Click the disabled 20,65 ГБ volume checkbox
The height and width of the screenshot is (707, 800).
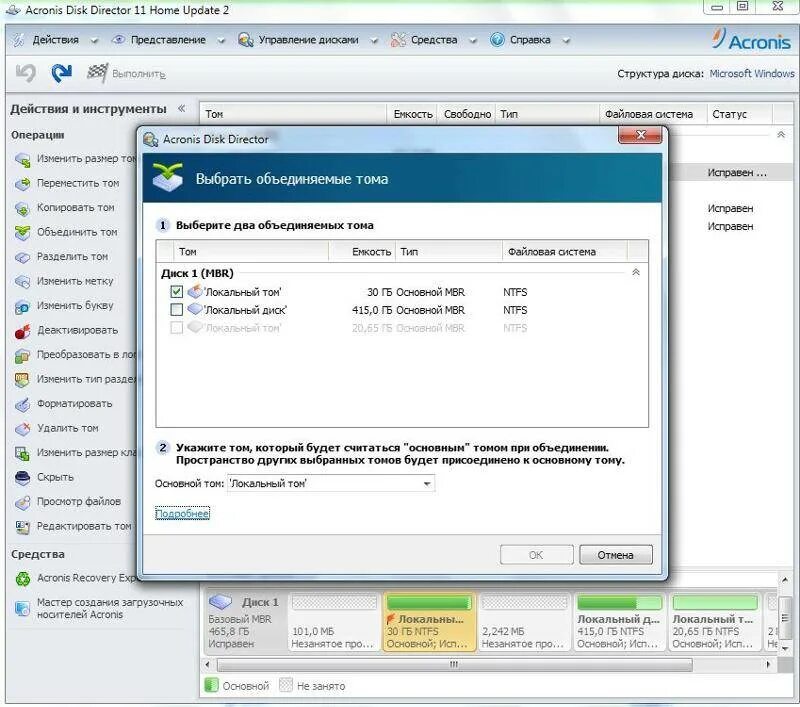(x=177, y=327)
